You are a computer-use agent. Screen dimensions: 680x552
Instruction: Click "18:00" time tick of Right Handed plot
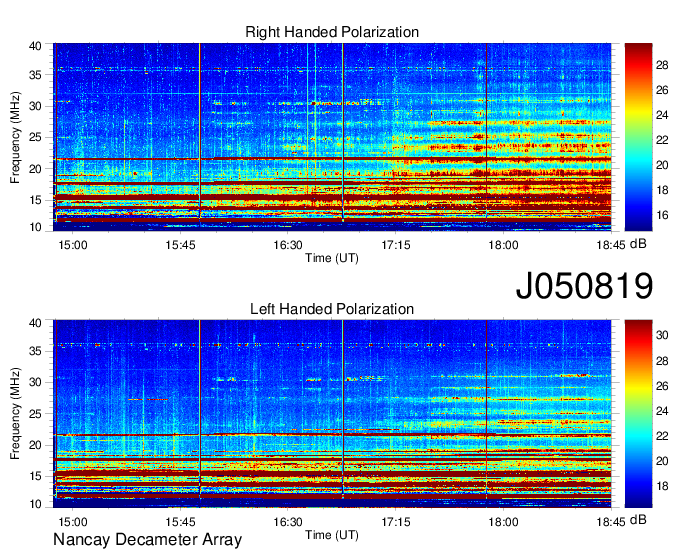click(x=503, y=245)
